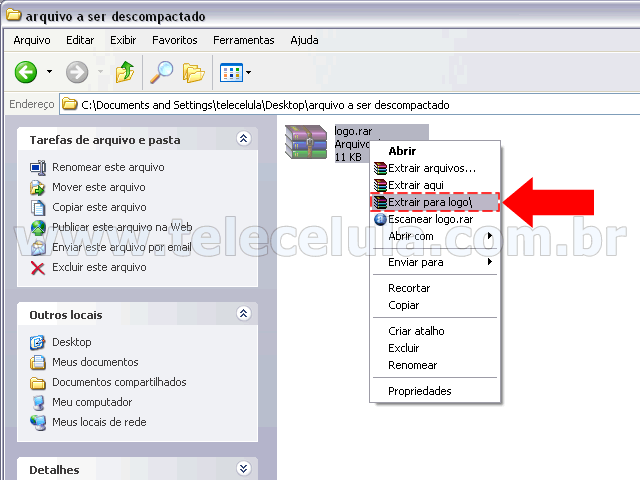
Task: Toggle the Folders pane icon
Action: click(x=193, y=73)
